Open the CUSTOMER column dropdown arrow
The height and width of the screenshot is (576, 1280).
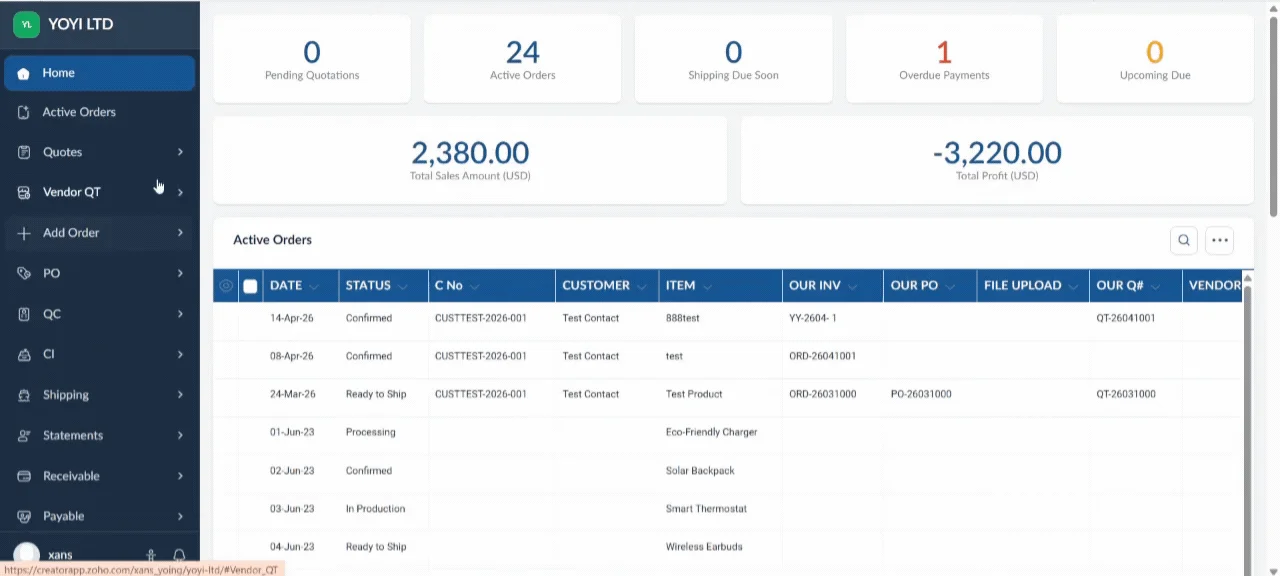click(x=642, y=287)
